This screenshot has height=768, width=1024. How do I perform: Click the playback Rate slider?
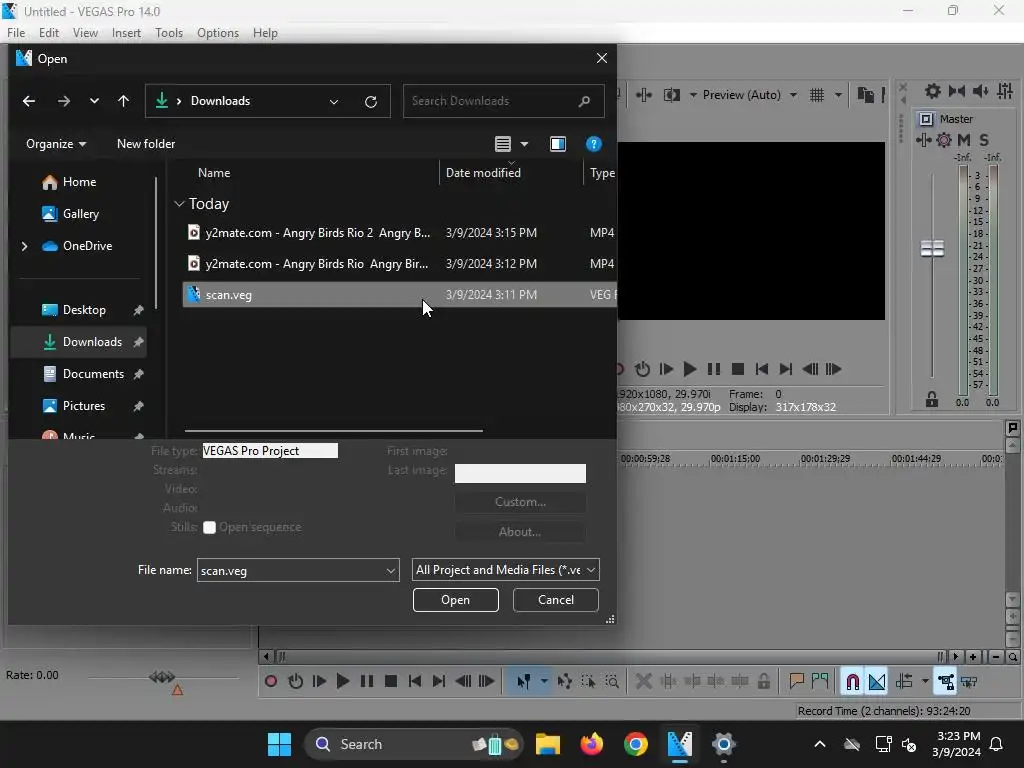point(162,677)
